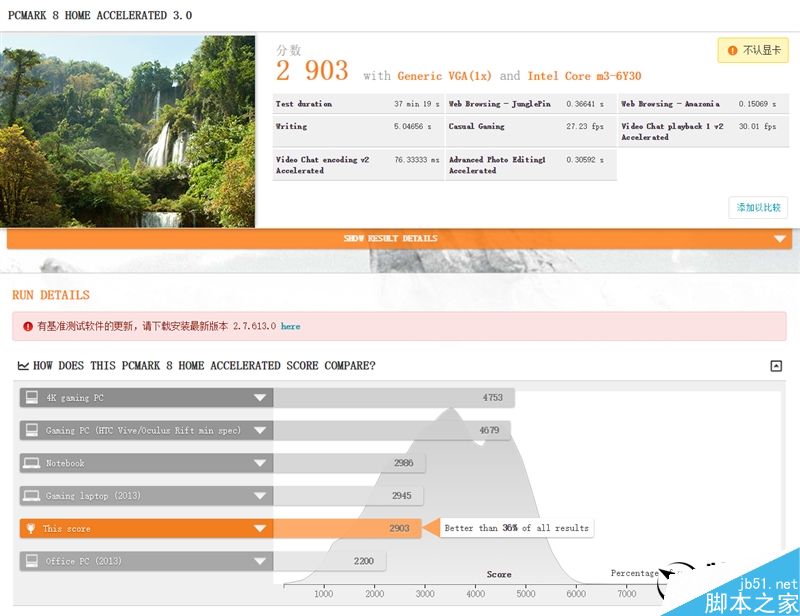Click the Gaming laptop (2013) laptop icon
This screenshot has width=800, height=616.
tap(32, 496)
